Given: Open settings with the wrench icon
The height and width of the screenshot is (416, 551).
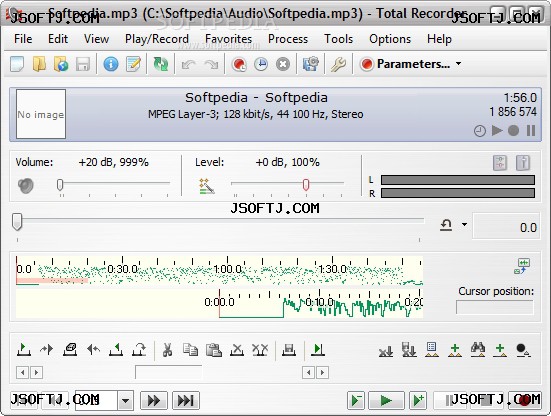Looking at the screenshot, I should pos(338,64).
